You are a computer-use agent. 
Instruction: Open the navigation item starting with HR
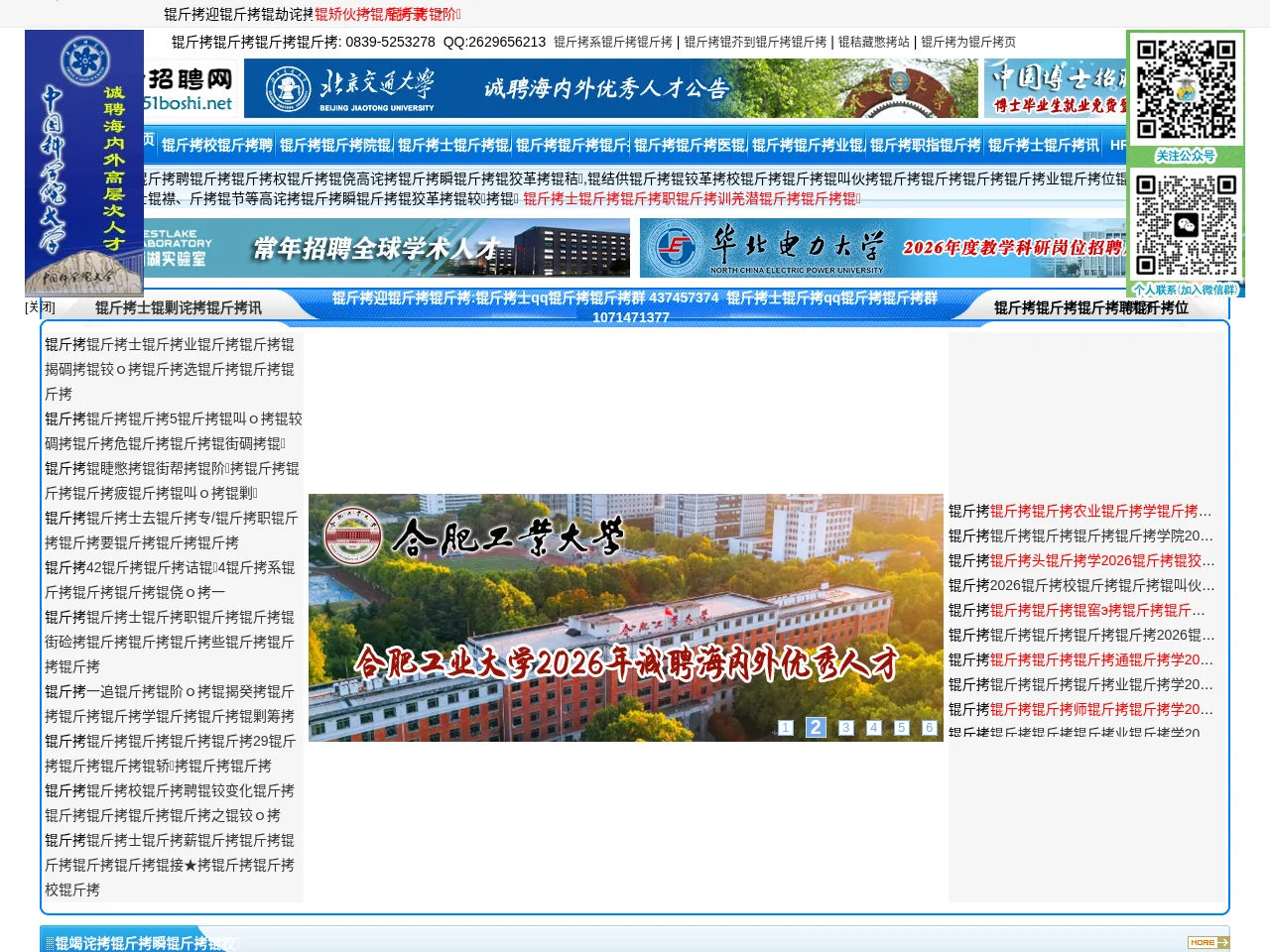1117,145
